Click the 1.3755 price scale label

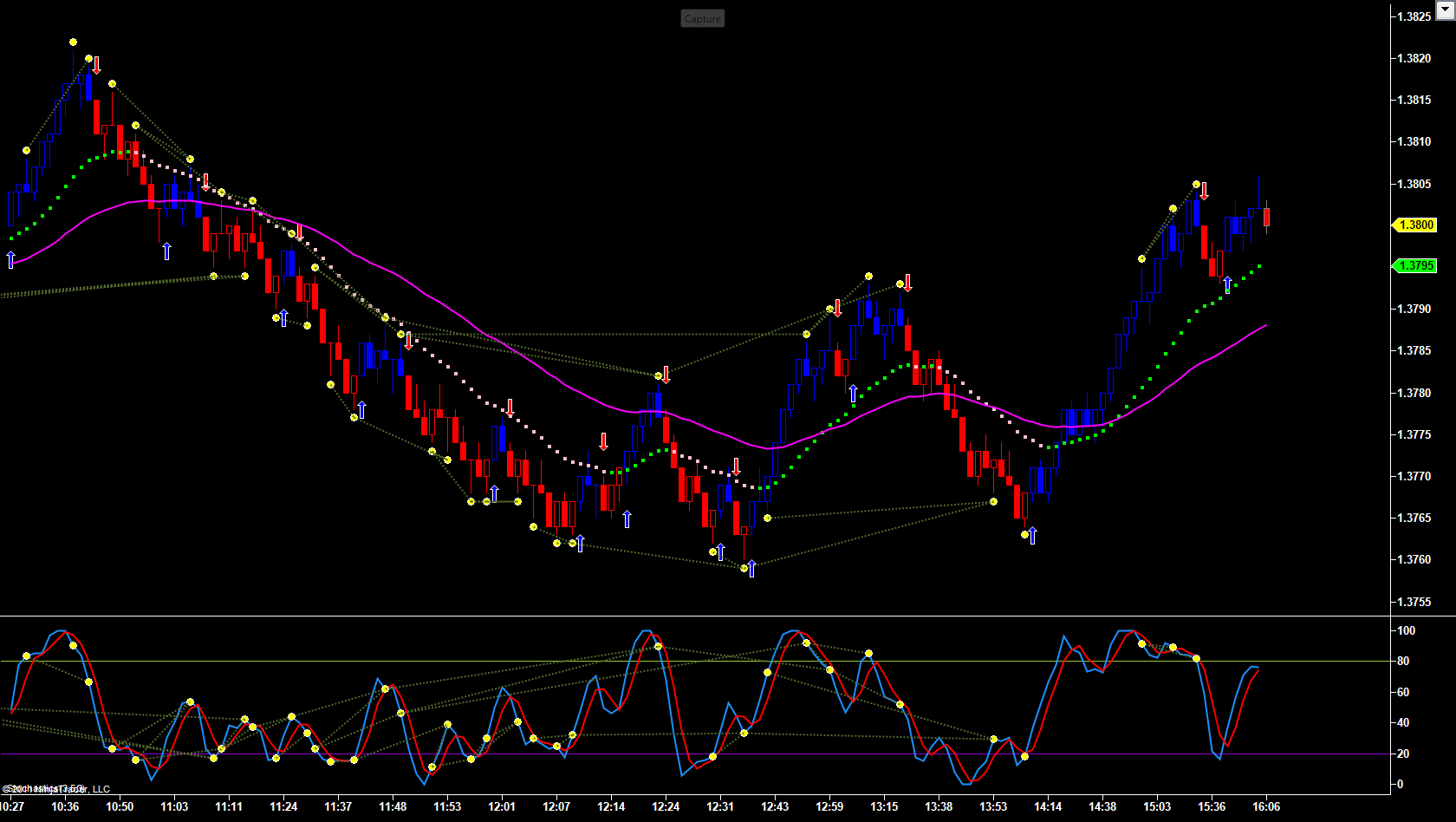point(1414,601)
